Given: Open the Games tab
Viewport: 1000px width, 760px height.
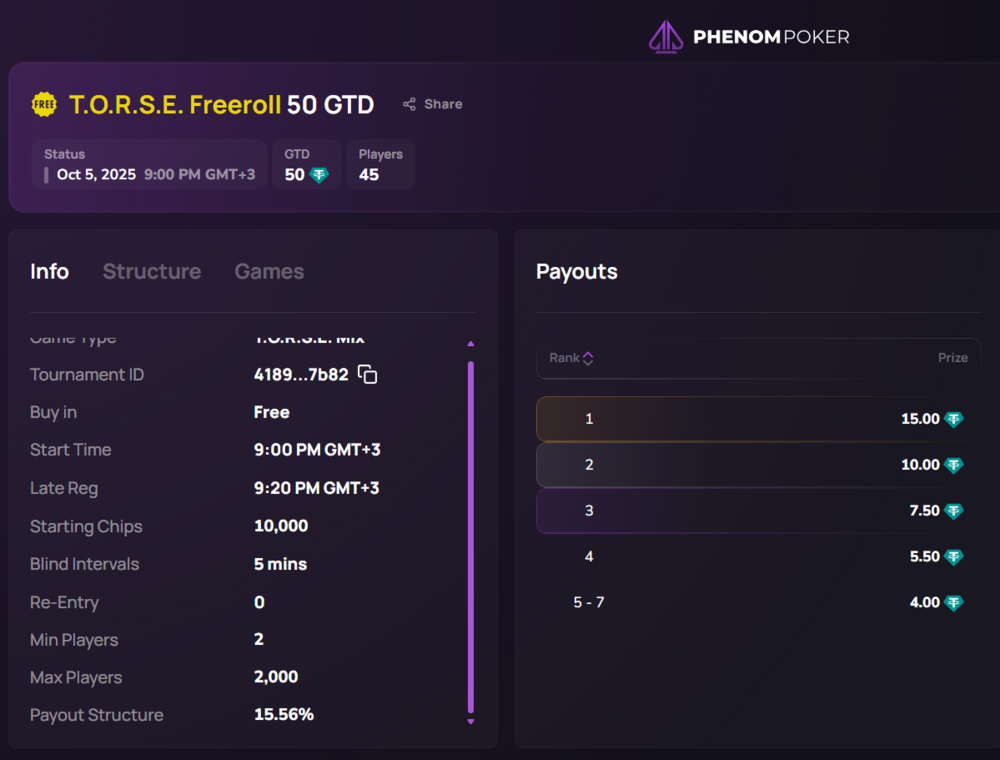Looking at the screenshot, I should click(269, 271).
